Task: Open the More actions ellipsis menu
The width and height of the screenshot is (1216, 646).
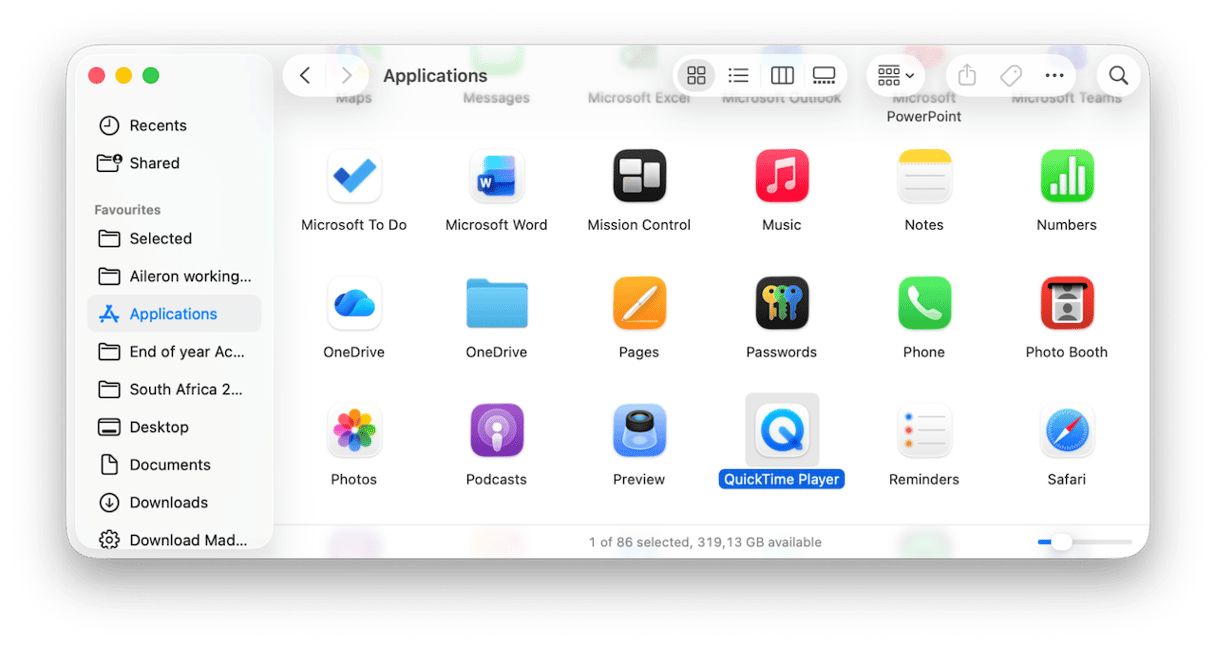Action: coord(1054,75)
